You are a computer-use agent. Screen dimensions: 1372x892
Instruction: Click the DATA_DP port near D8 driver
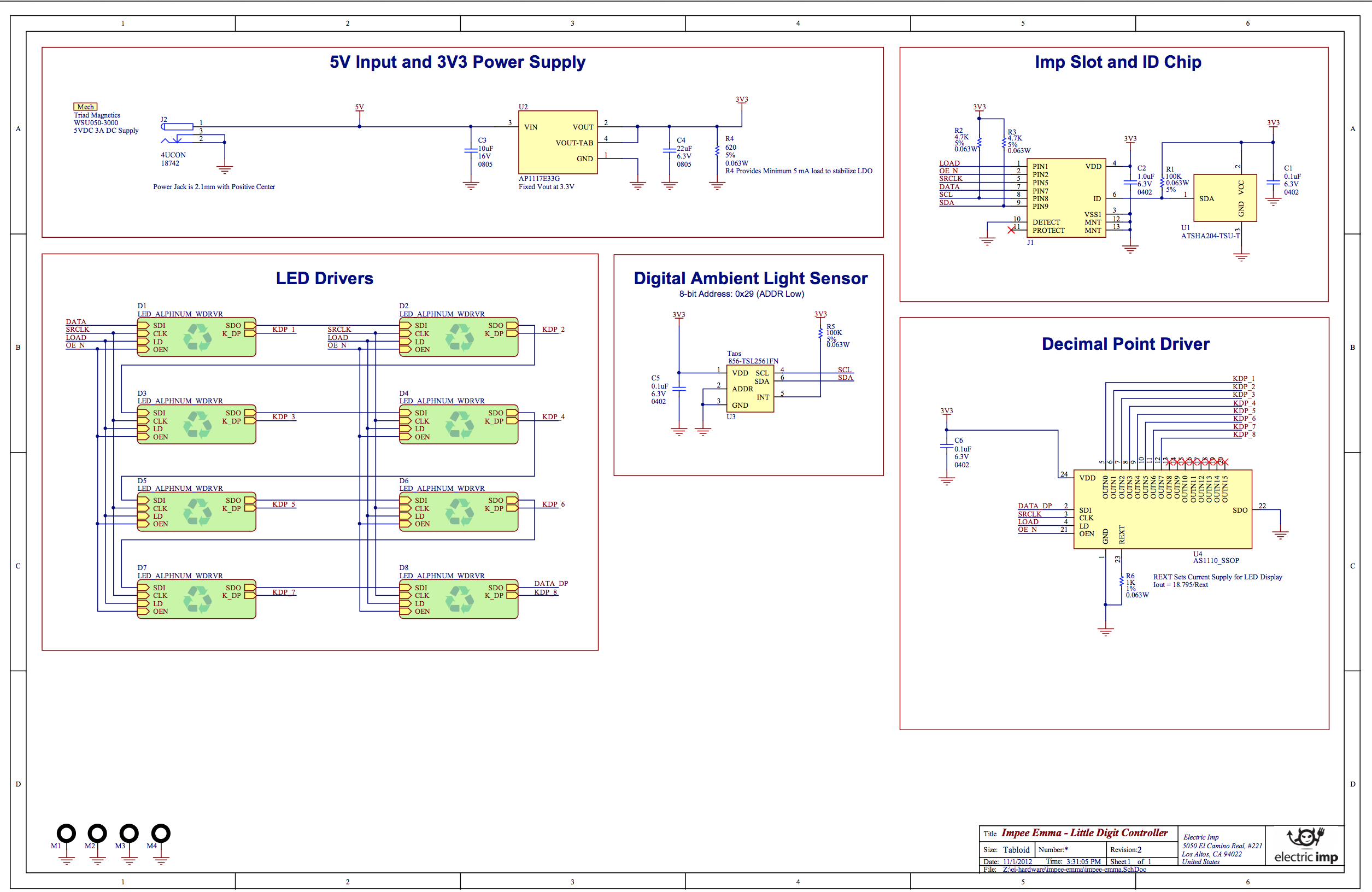pos(550,583)
